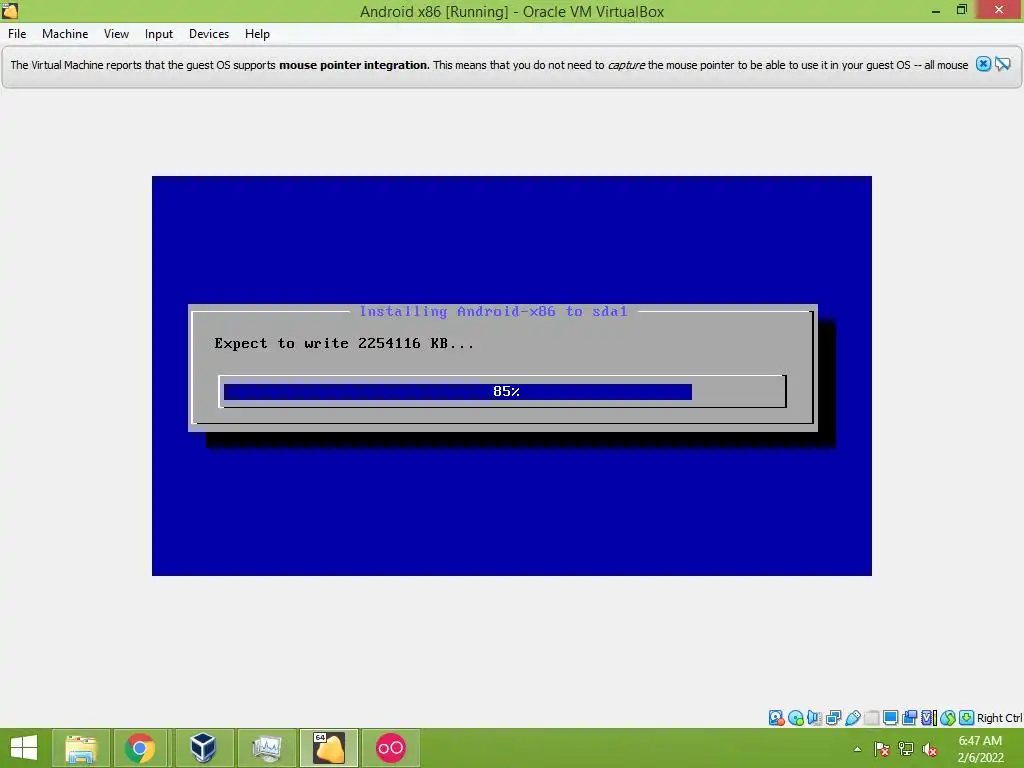The width and height of the screenshot is (1024, 768).
Task: Click the 'Expect to write 2254116 KB...' text
Action: [x=344, y=344]
